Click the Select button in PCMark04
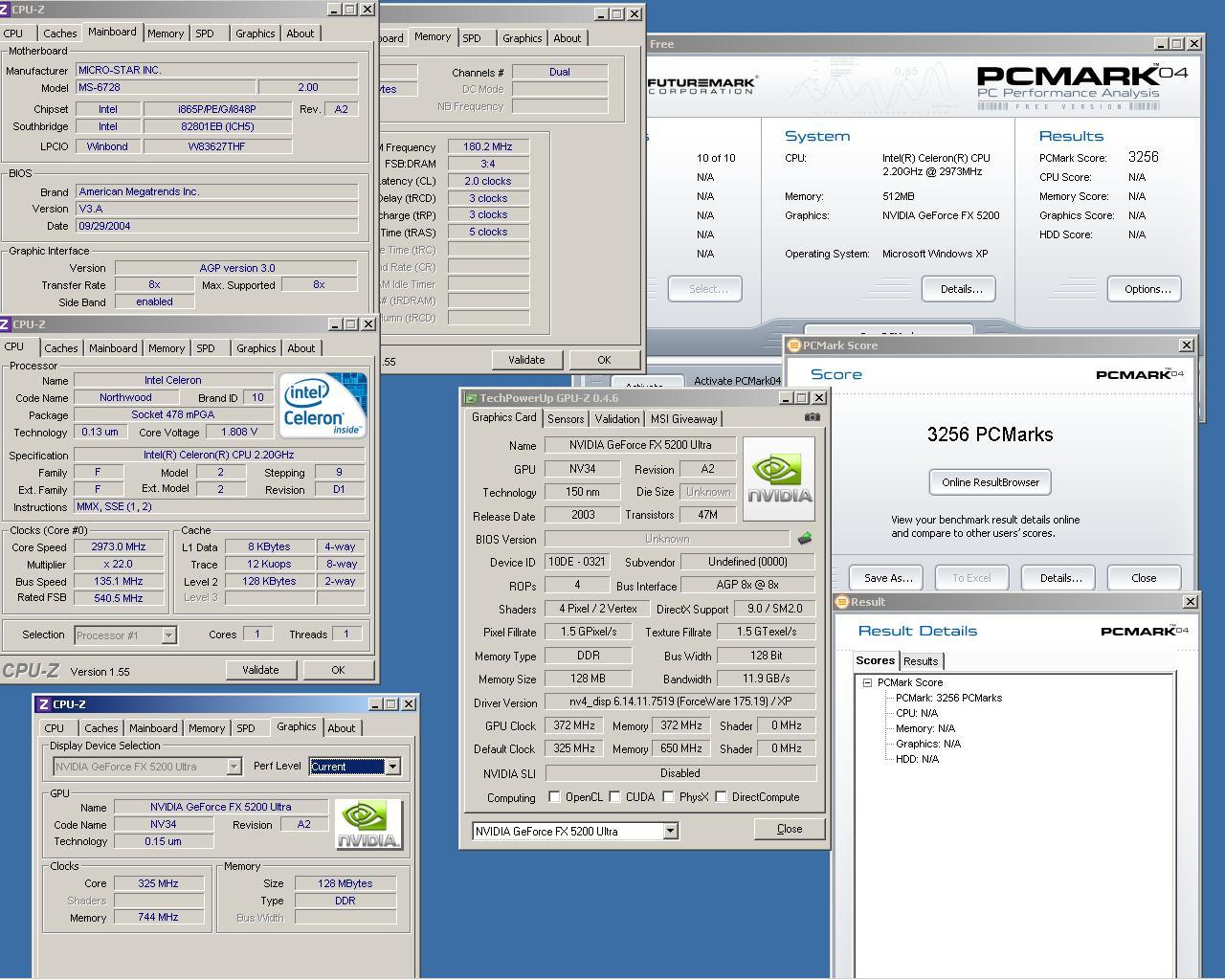1225x980 pixels. 708,289
